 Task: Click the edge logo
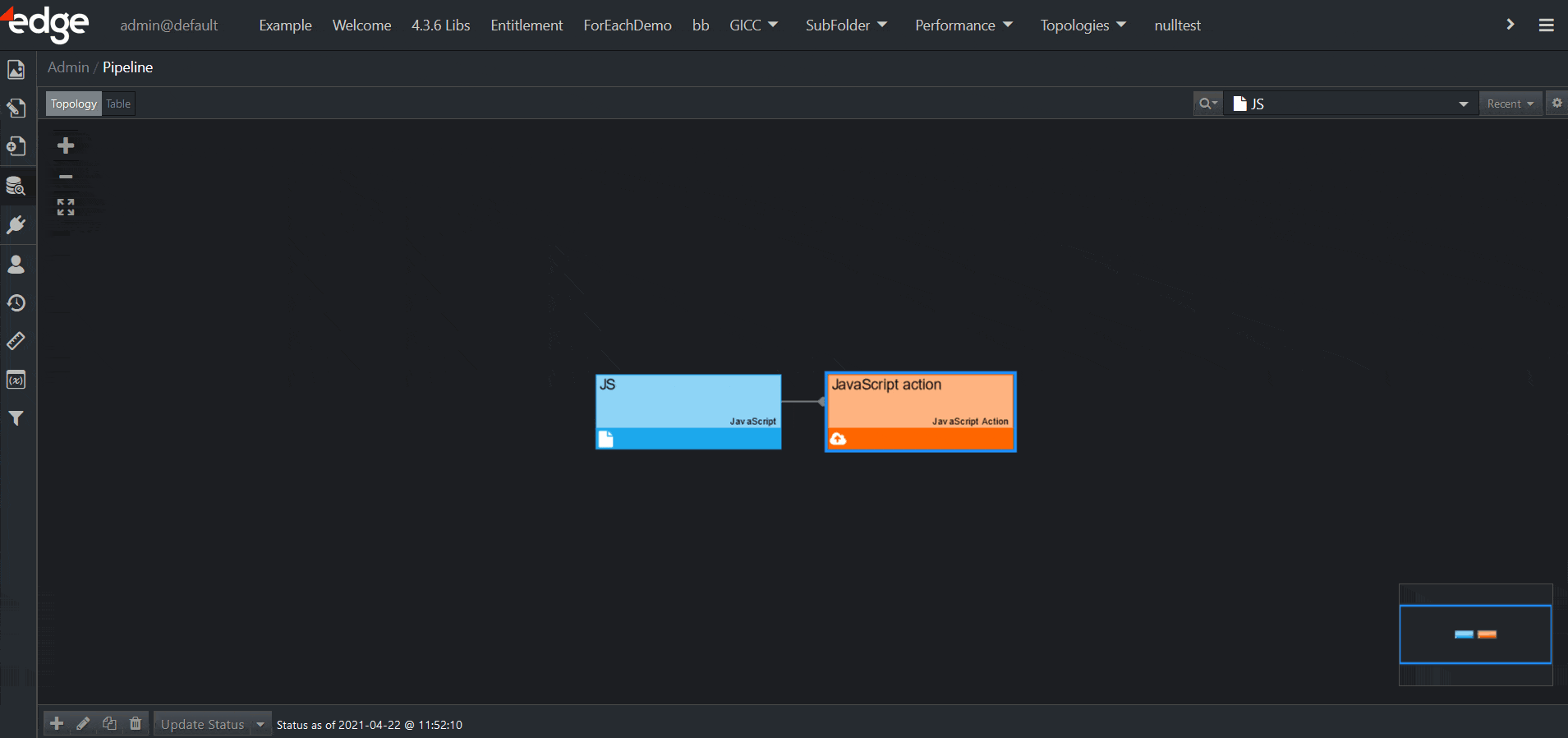coord(46,24)
